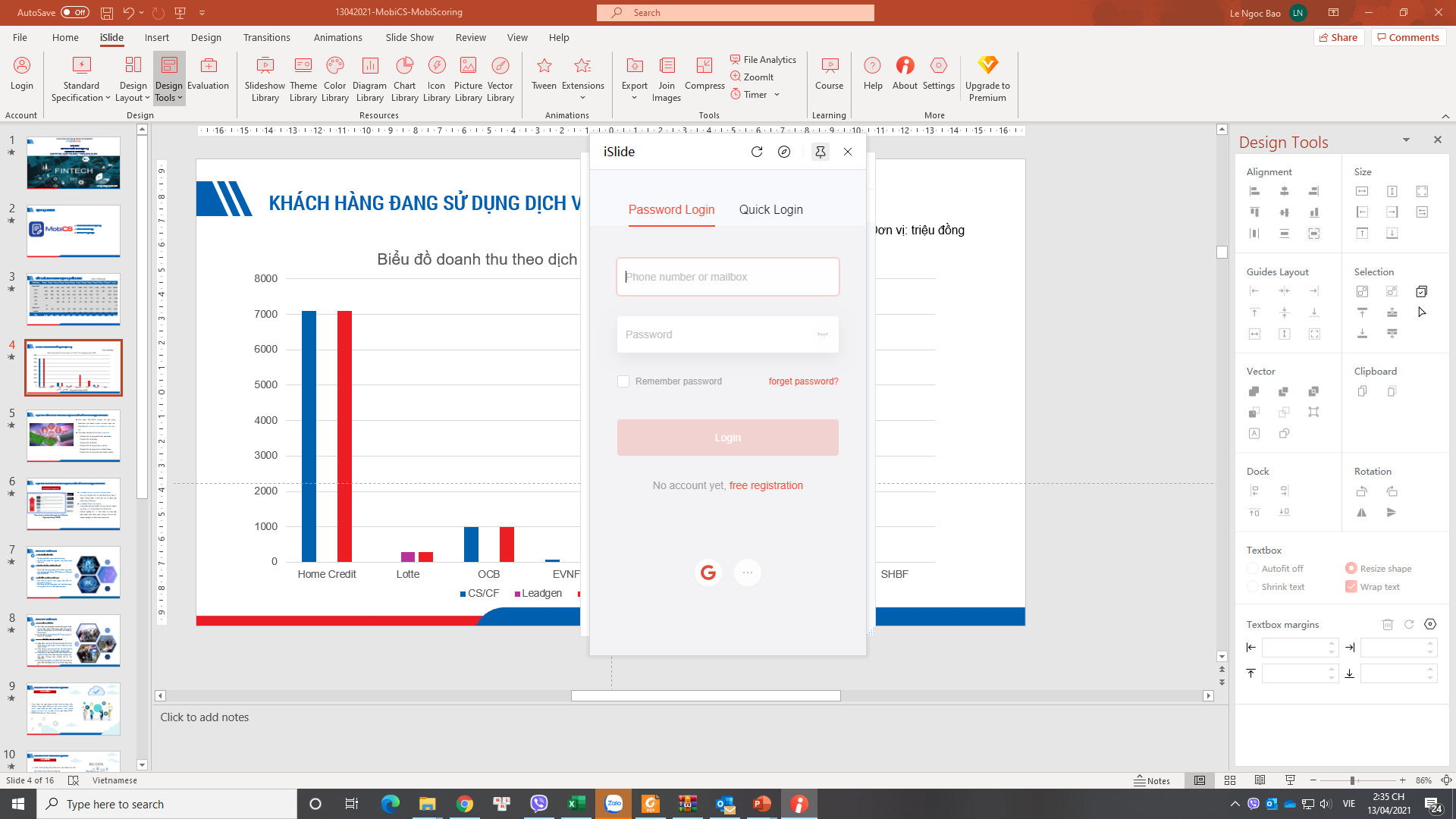Open the Picture Library

click(x=468, y=79)
